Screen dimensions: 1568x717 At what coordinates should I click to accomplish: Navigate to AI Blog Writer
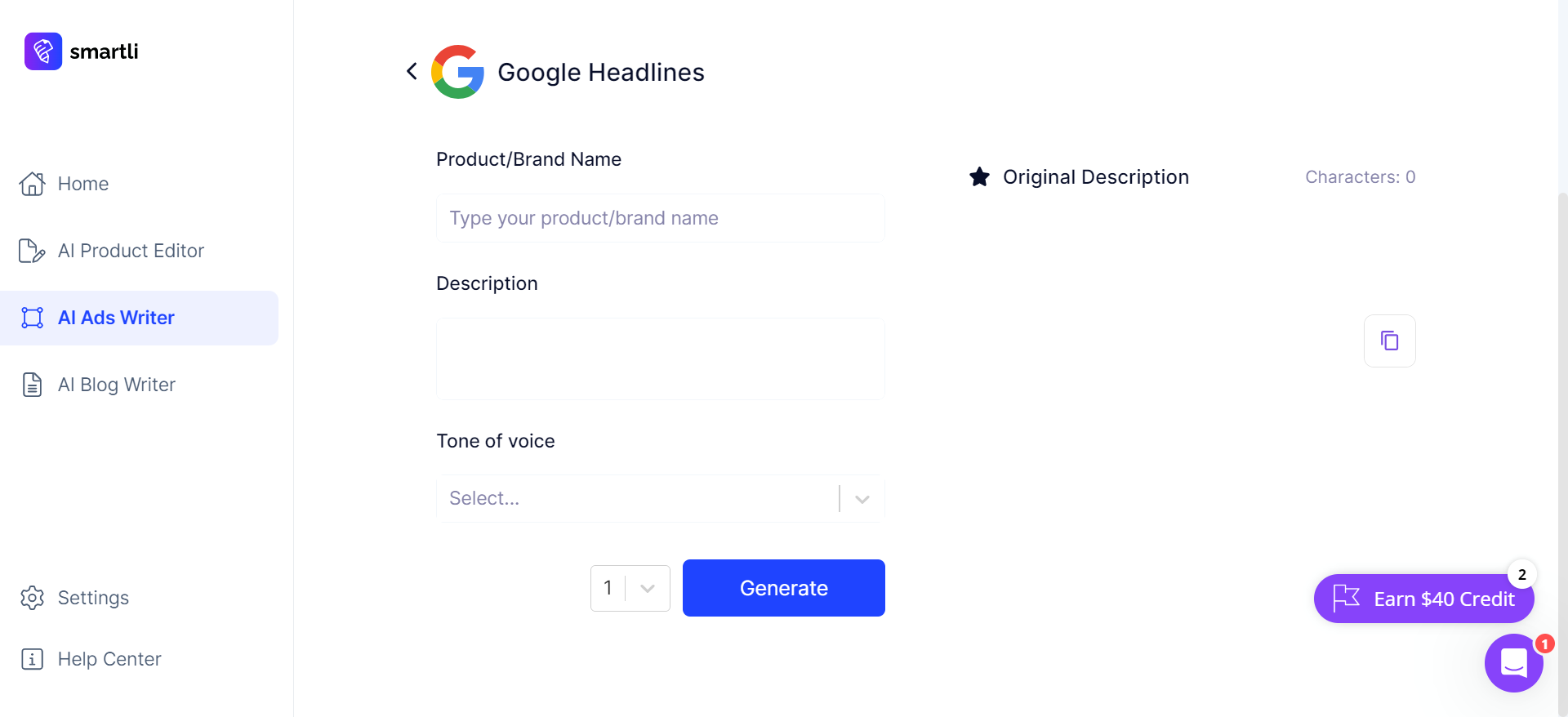116,385
